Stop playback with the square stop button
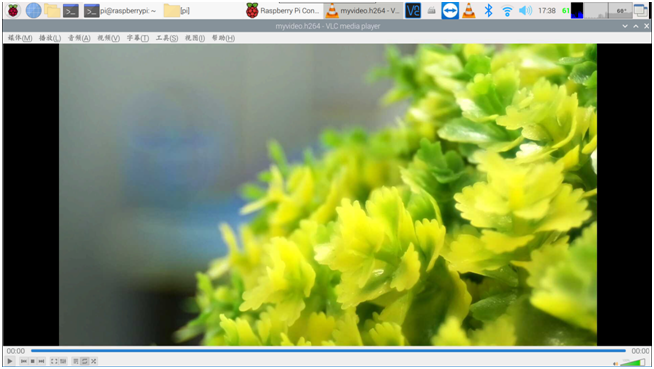The width and height of the screenshot is (654, 369). click(x=33, y=361)
